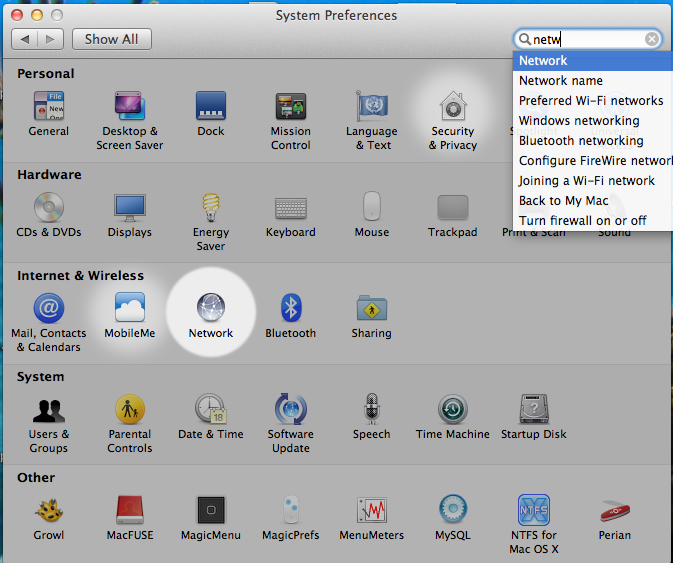Click the magnifying glass search icon

524,39
